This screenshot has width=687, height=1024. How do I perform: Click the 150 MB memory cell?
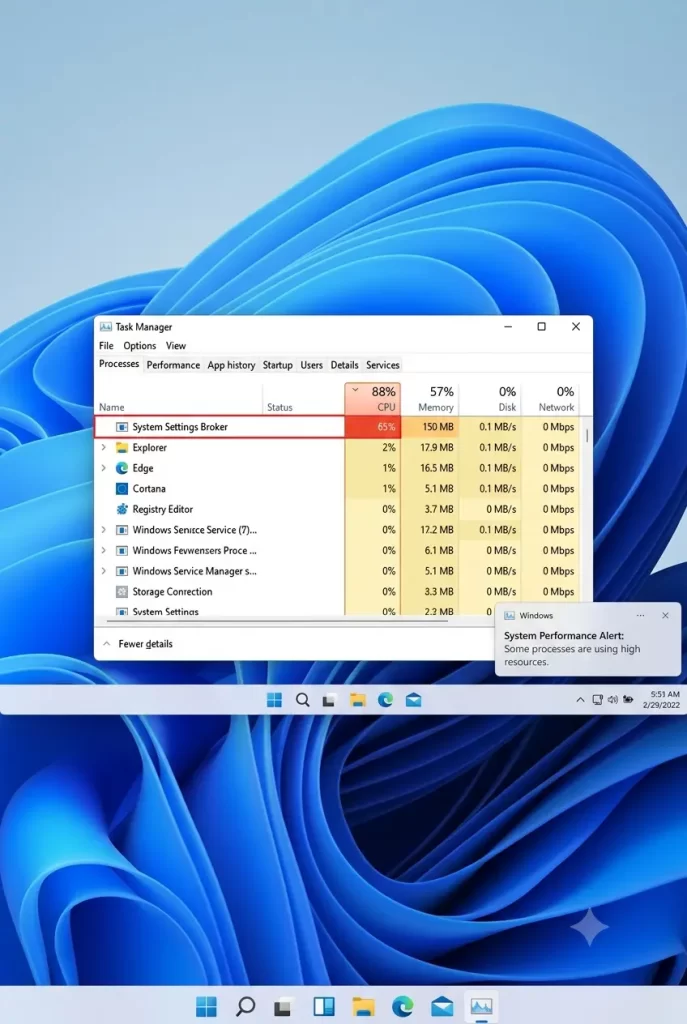tap(430, 427)
